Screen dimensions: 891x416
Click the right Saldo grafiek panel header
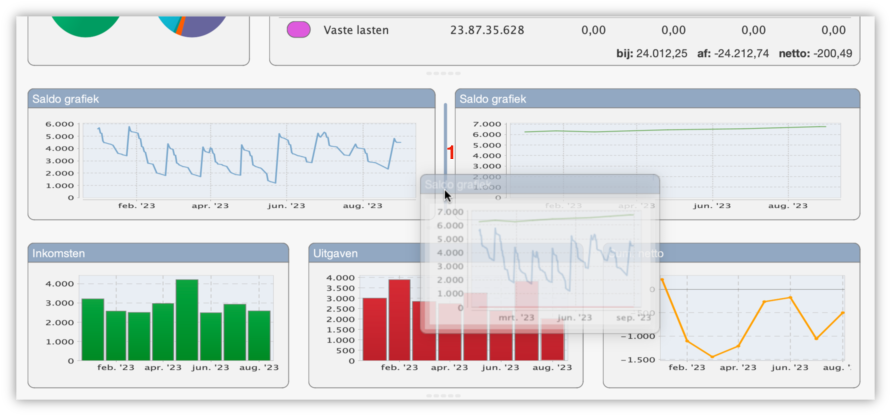657,99
